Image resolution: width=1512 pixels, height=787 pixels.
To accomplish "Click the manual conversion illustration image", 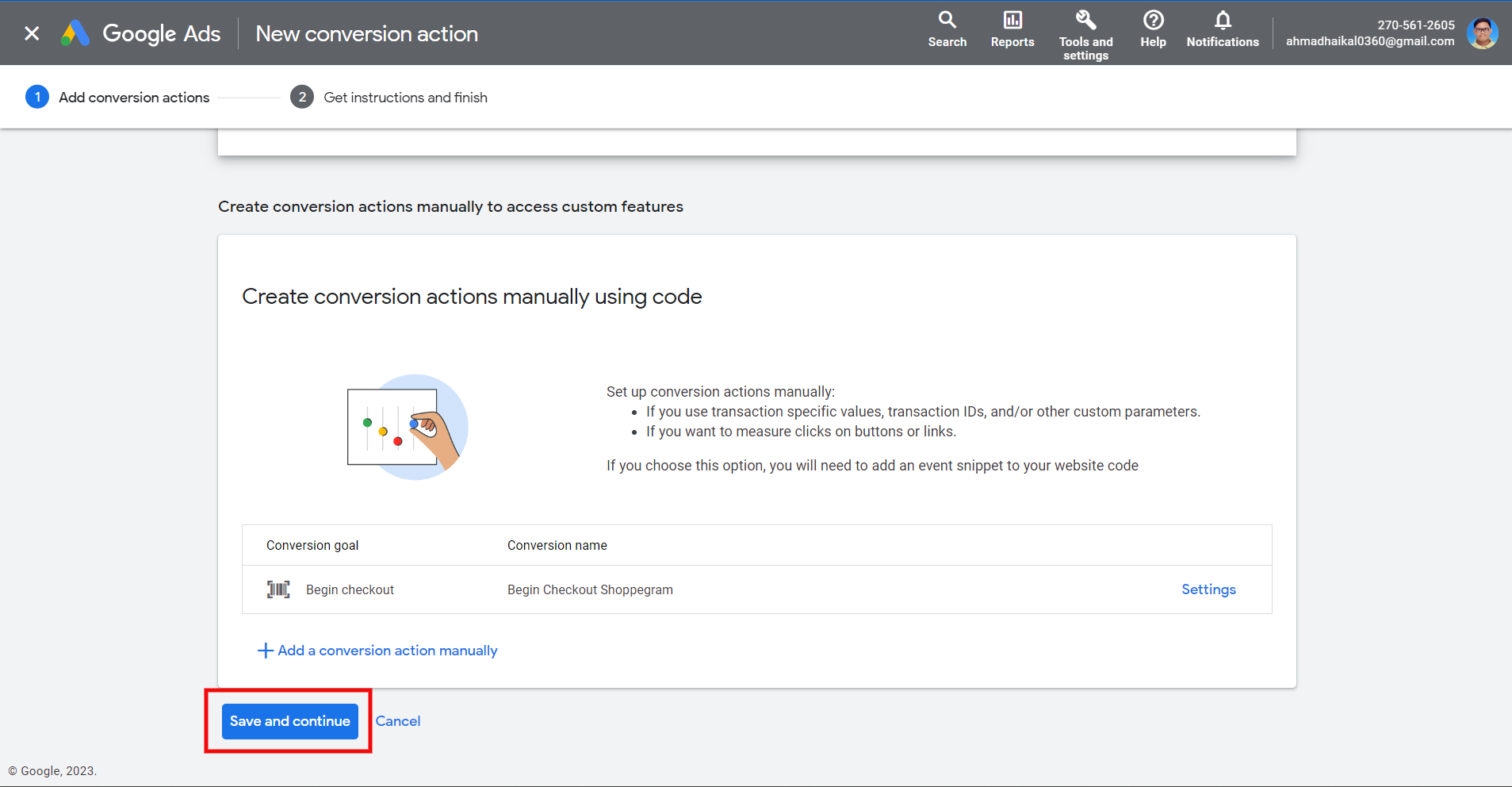I will coord(408,427).
